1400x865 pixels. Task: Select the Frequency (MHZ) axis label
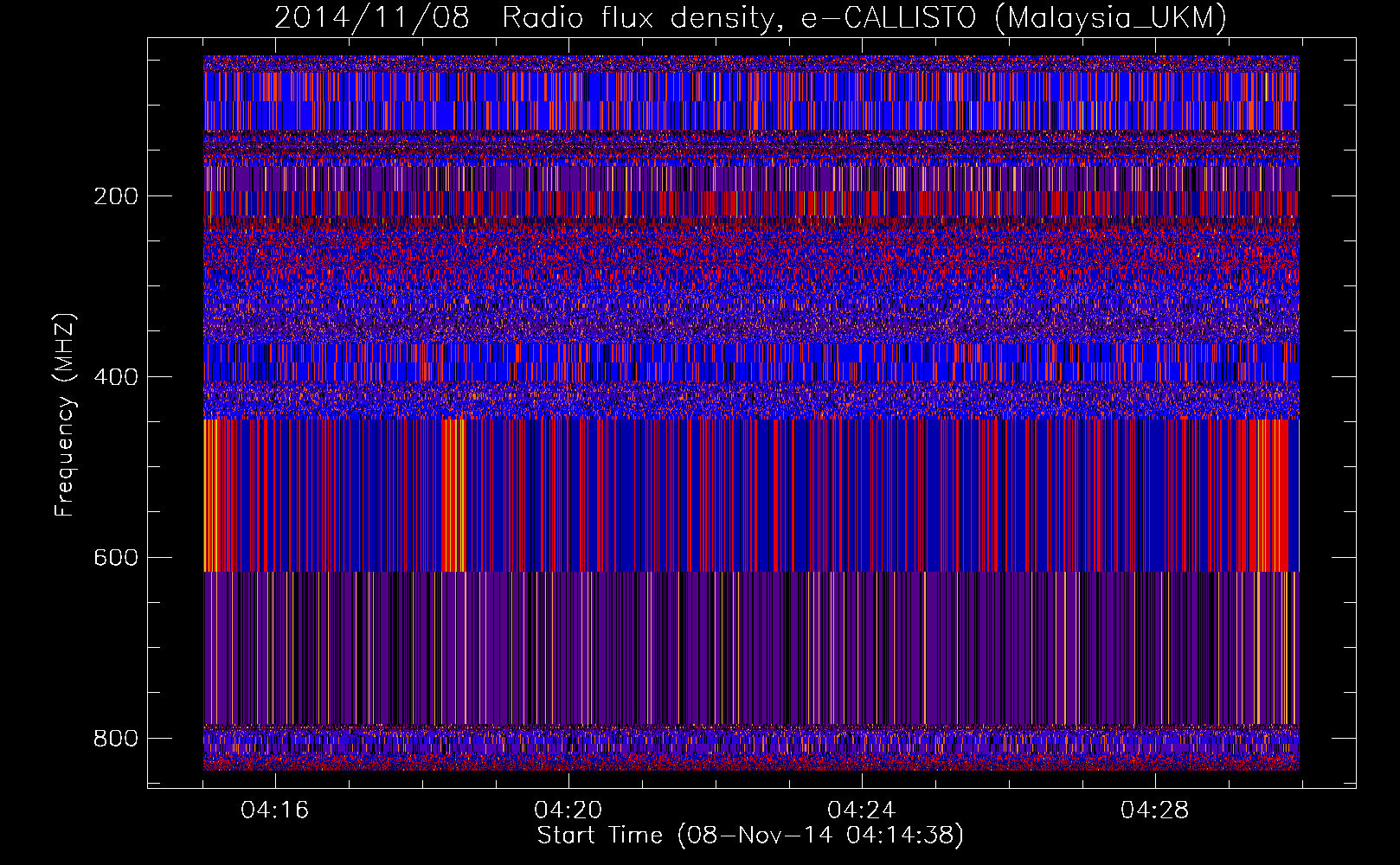click(x=64, y=414)
